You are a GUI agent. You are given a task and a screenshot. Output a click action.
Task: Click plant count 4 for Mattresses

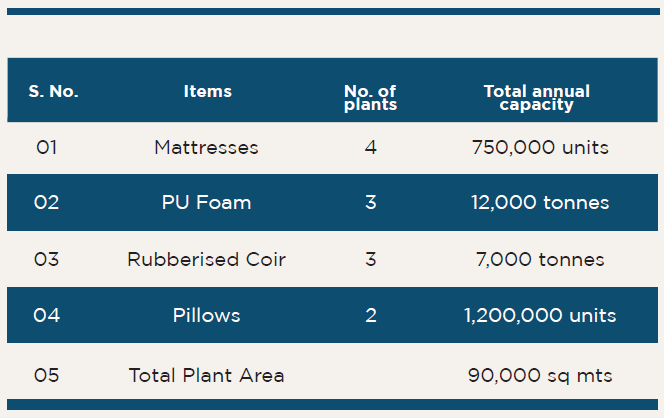[x=371, y=148]
